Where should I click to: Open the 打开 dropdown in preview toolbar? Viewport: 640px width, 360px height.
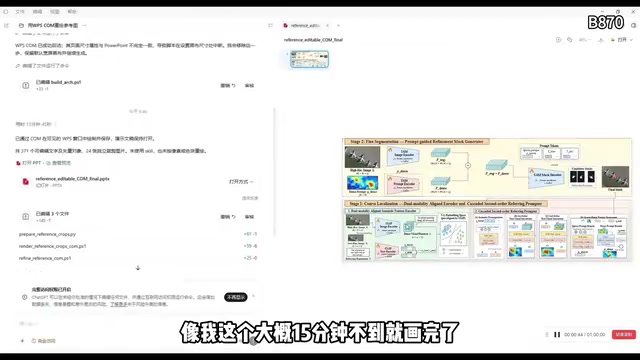(x=622, y=40)
